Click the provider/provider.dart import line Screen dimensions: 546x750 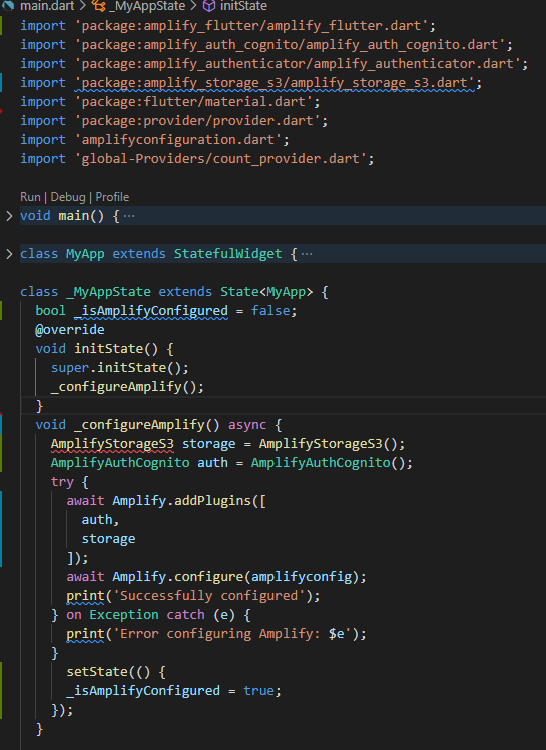tap(174, 121)
